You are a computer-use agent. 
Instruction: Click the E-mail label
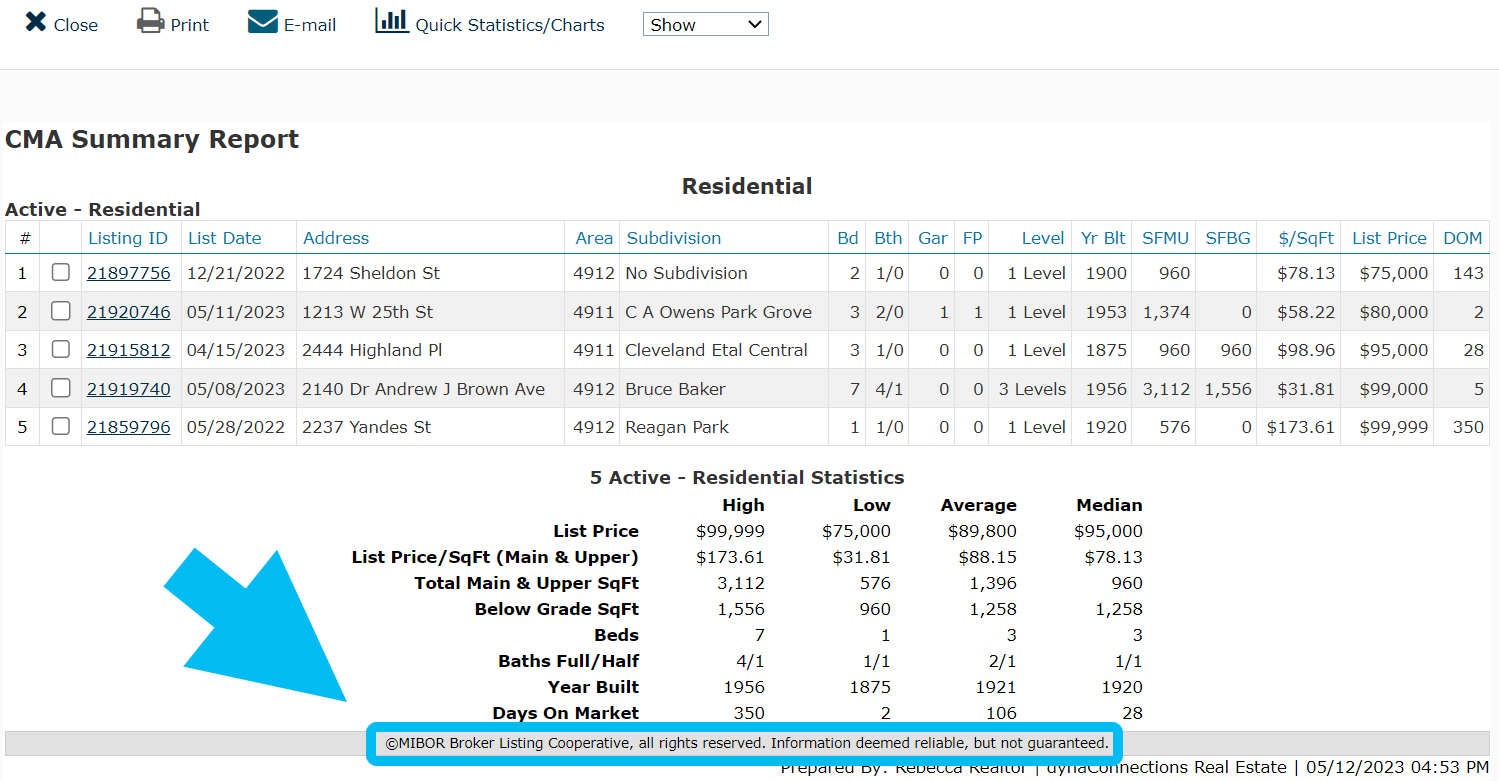[310, 25]
